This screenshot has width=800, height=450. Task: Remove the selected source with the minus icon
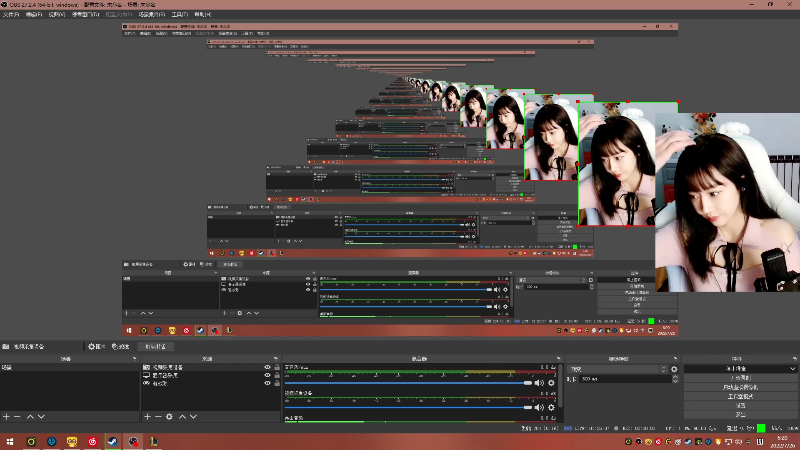coord(158,417)
